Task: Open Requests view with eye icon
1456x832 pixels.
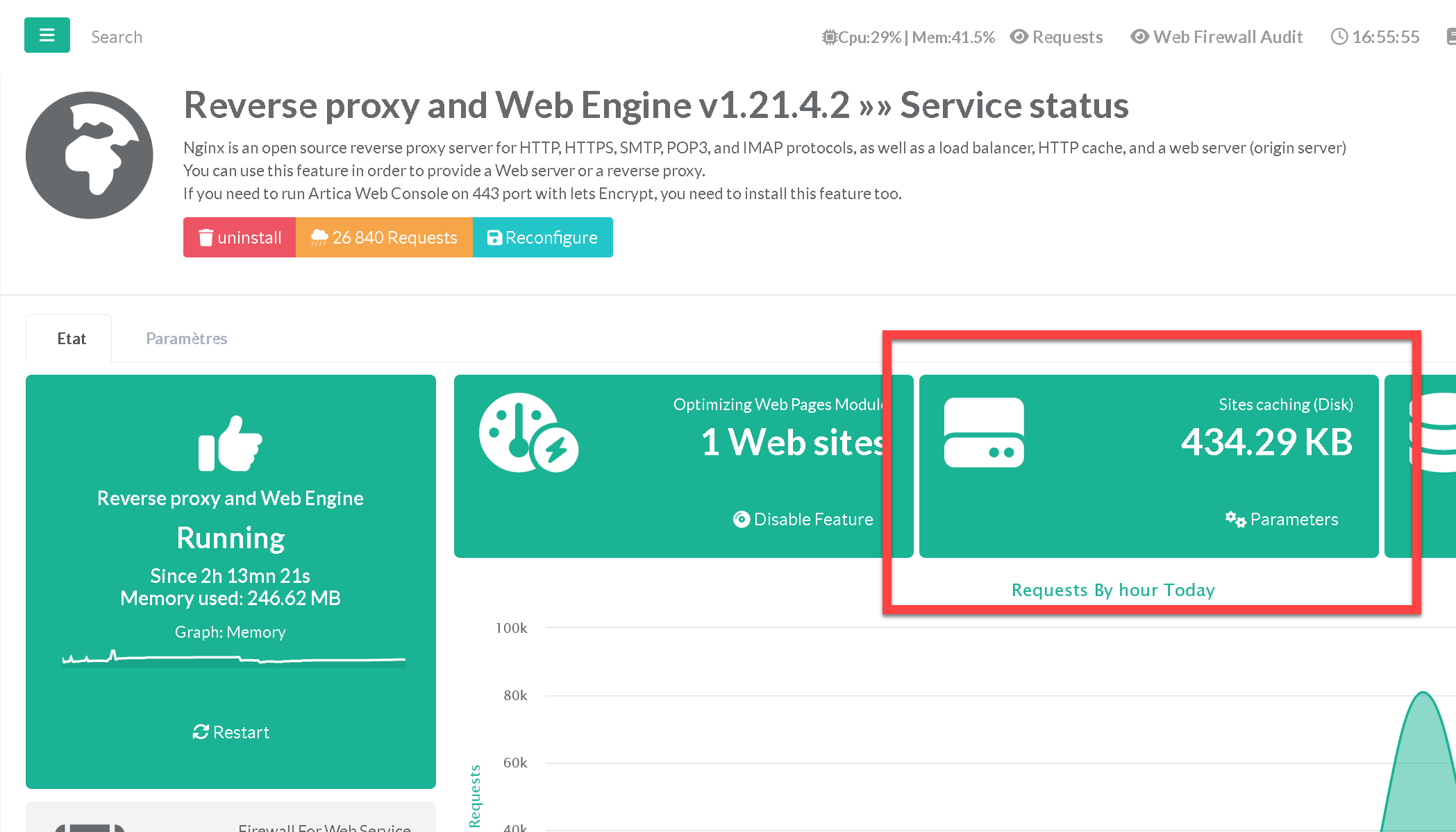Action: coord(1057,37)
